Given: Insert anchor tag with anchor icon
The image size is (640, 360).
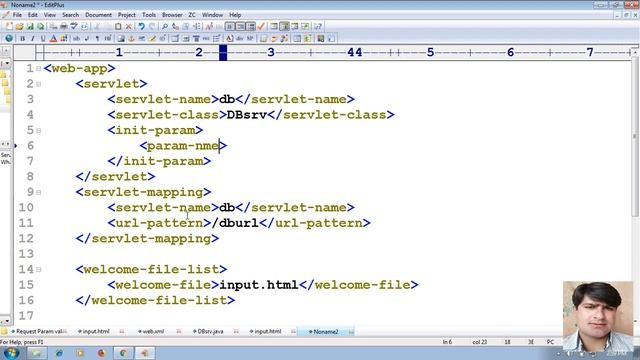Looking at the screenshot, I should pyautogui.click(x=131, y=39).
